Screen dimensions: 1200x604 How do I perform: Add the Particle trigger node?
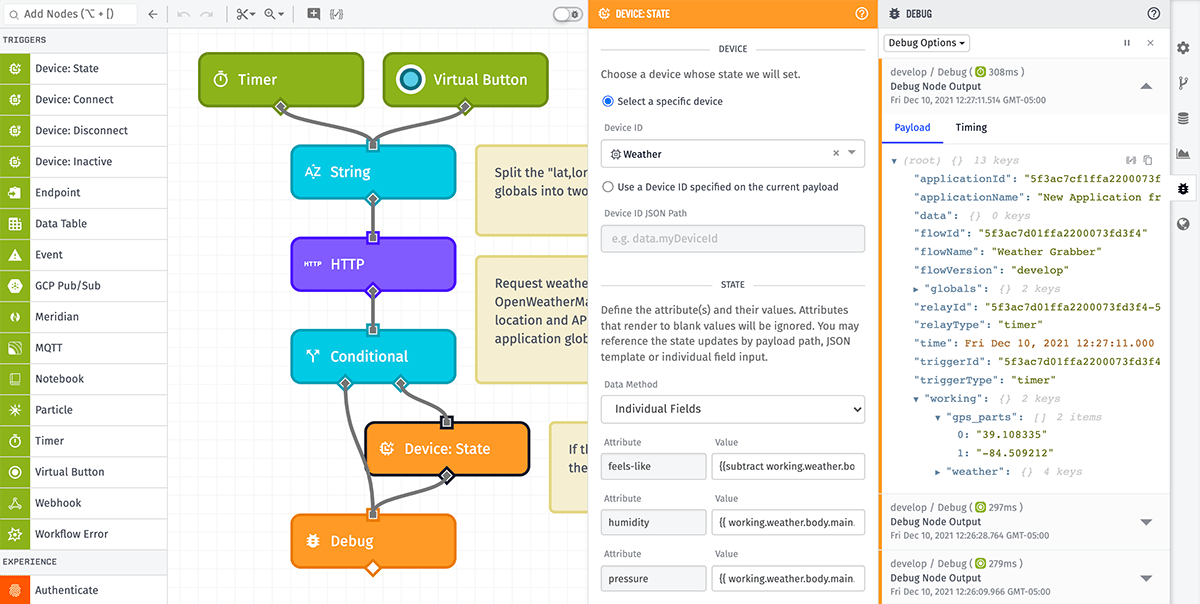(x=83, y=410)
